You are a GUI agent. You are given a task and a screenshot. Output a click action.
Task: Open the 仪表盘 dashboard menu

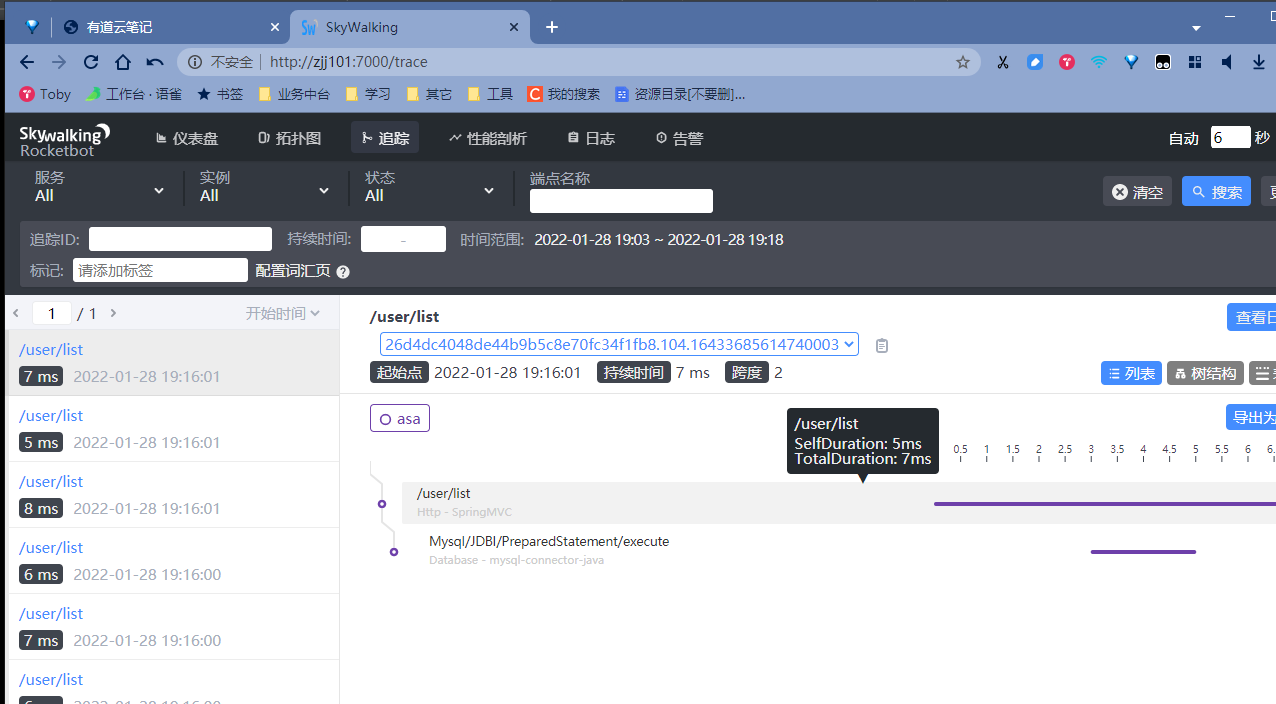(187, 138)
